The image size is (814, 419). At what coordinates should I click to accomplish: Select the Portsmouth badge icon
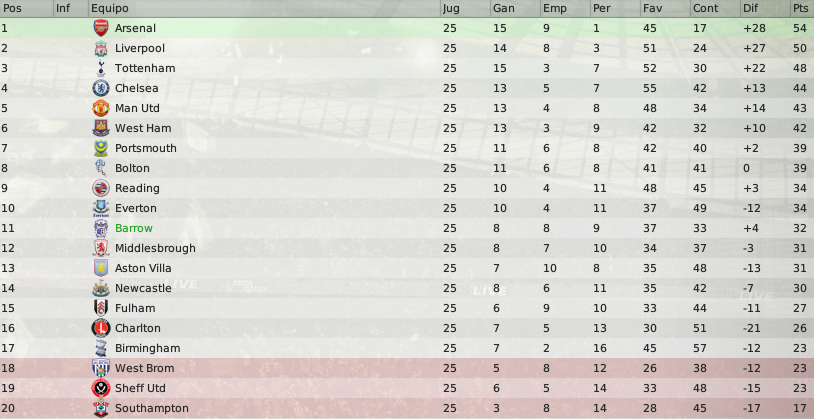(101, 148)
